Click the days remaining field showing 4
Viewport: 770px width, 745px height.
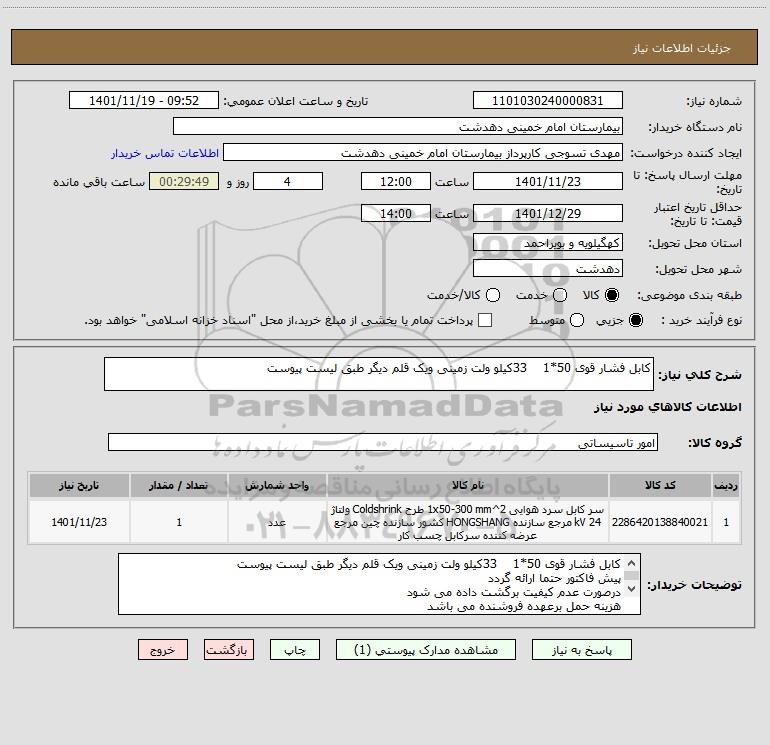pyautogui.click(x=288, y=181)
